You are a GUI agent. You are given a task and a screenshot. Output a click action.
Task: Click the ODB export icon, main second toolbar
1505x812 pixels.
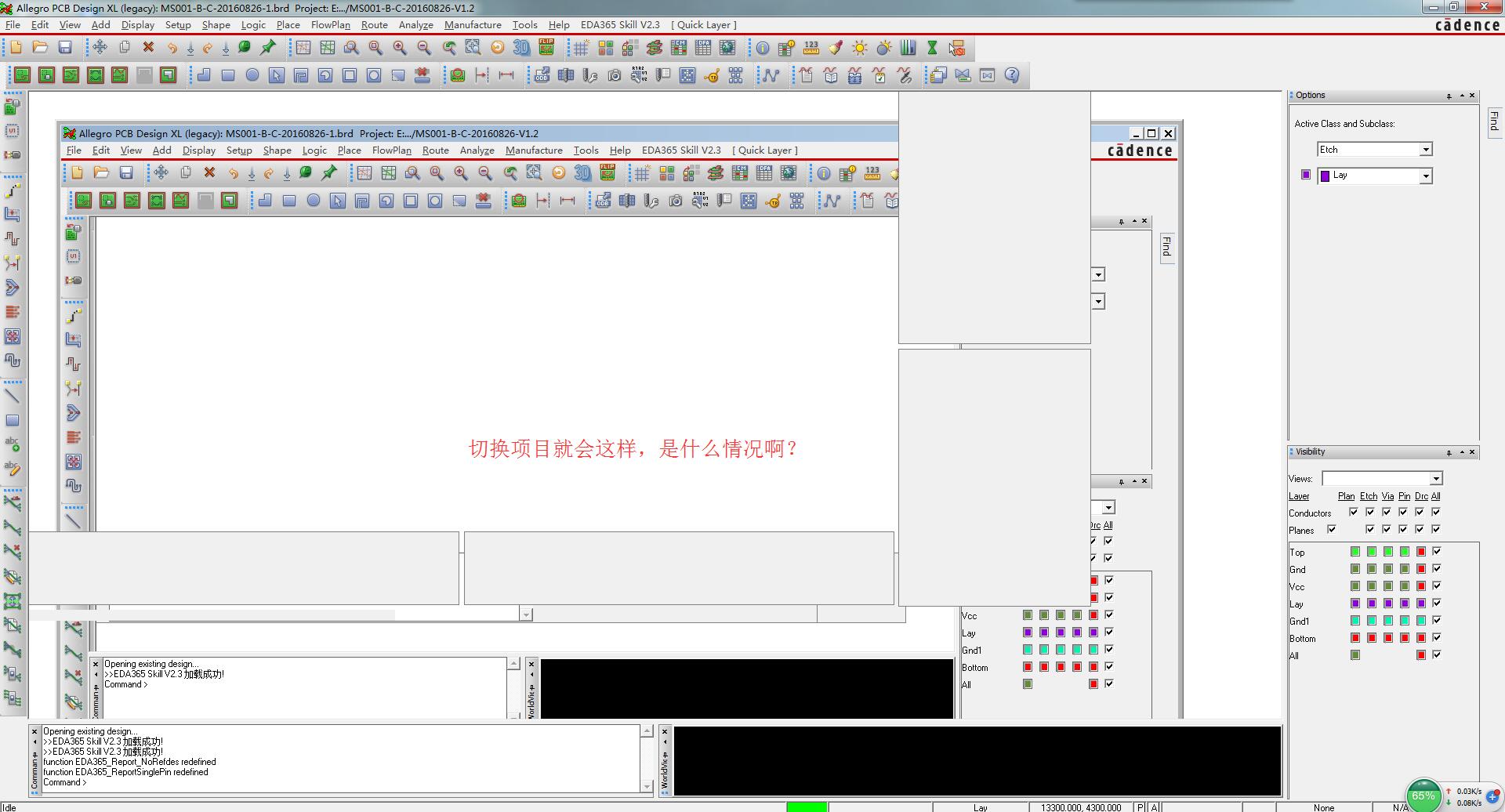[542, 75]
